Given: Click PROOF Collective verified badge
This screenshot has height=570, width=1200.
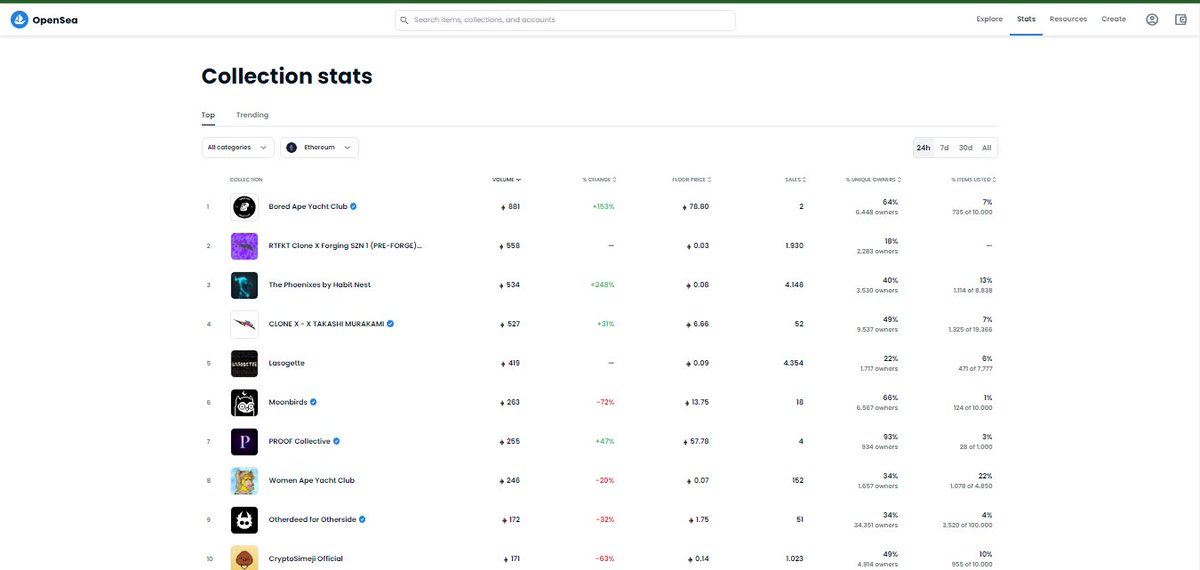Looking at the screenshot, I should click(337, 441).
